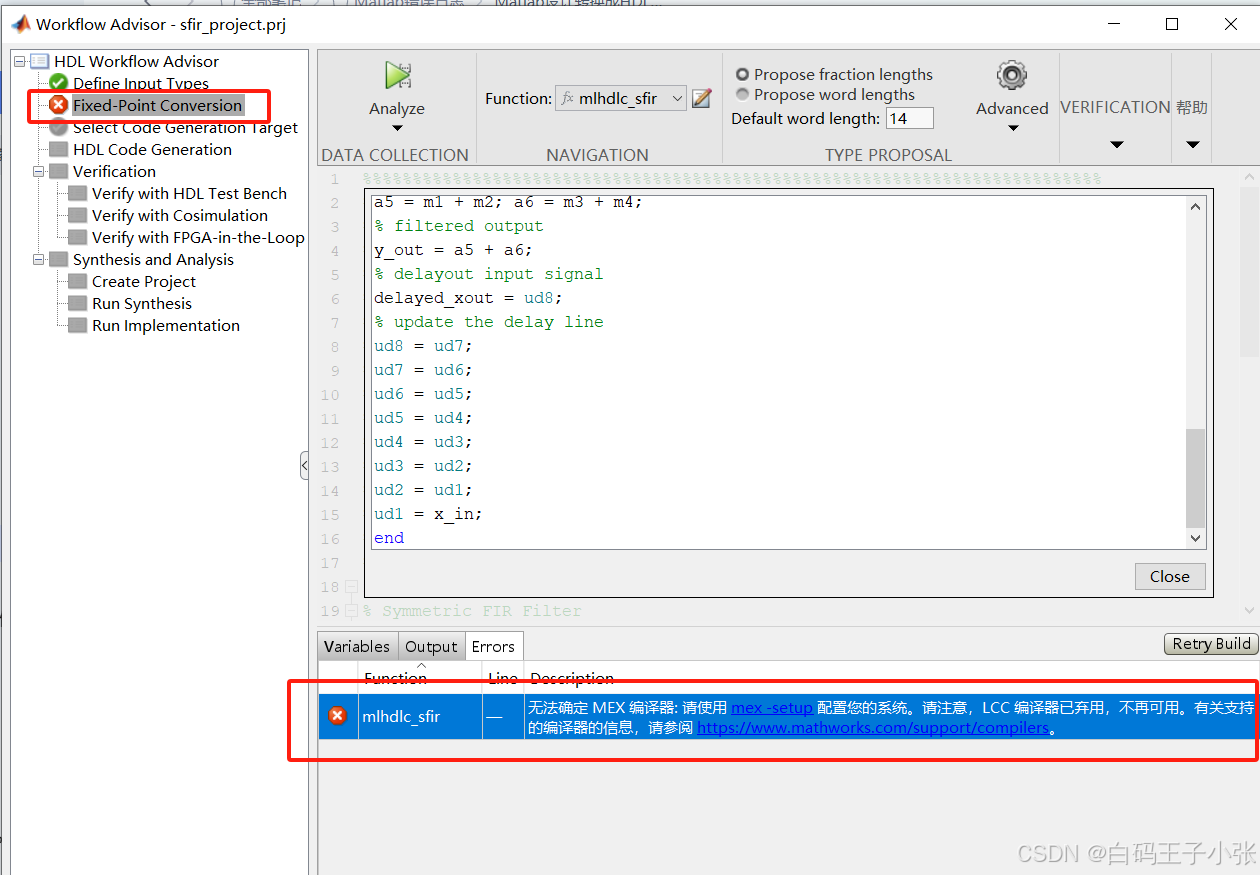Click the Close button
The image size is (1260, 875).
[x=1169, y=576]
